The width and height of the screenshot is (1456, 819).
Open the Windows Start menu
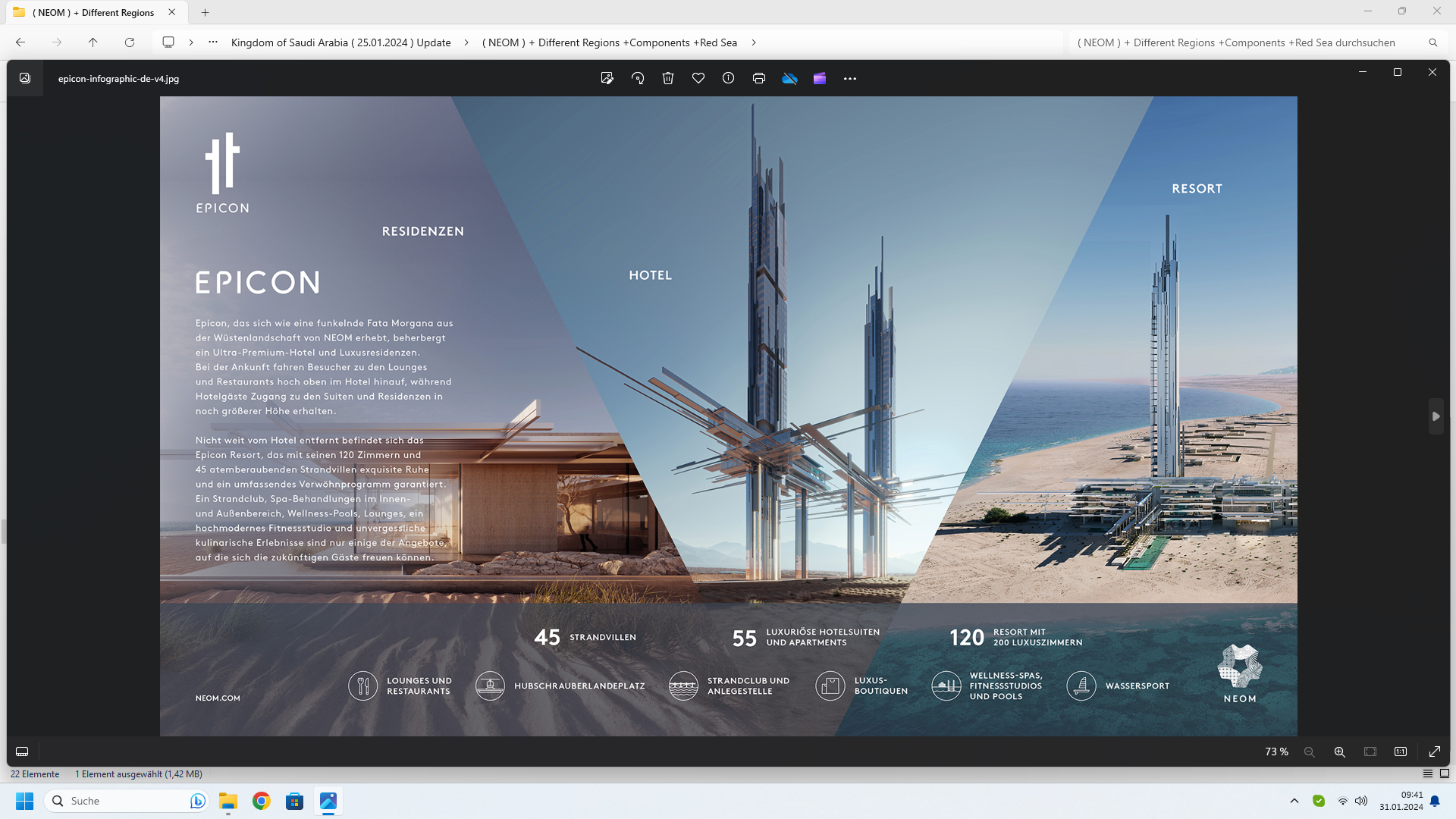(25, 801)
